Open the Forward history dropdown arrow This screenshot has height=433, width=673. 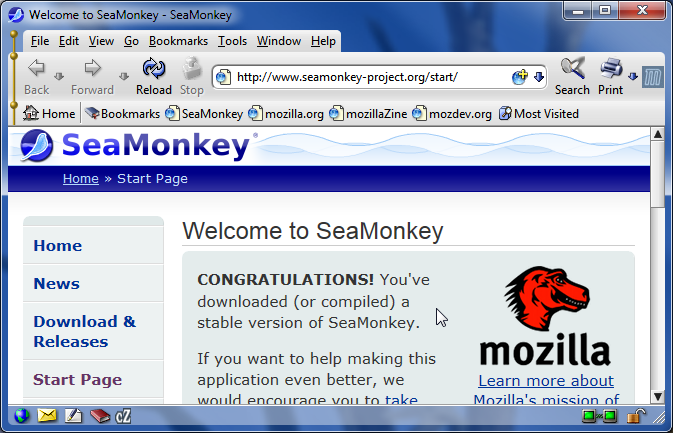tap(124, 77)
